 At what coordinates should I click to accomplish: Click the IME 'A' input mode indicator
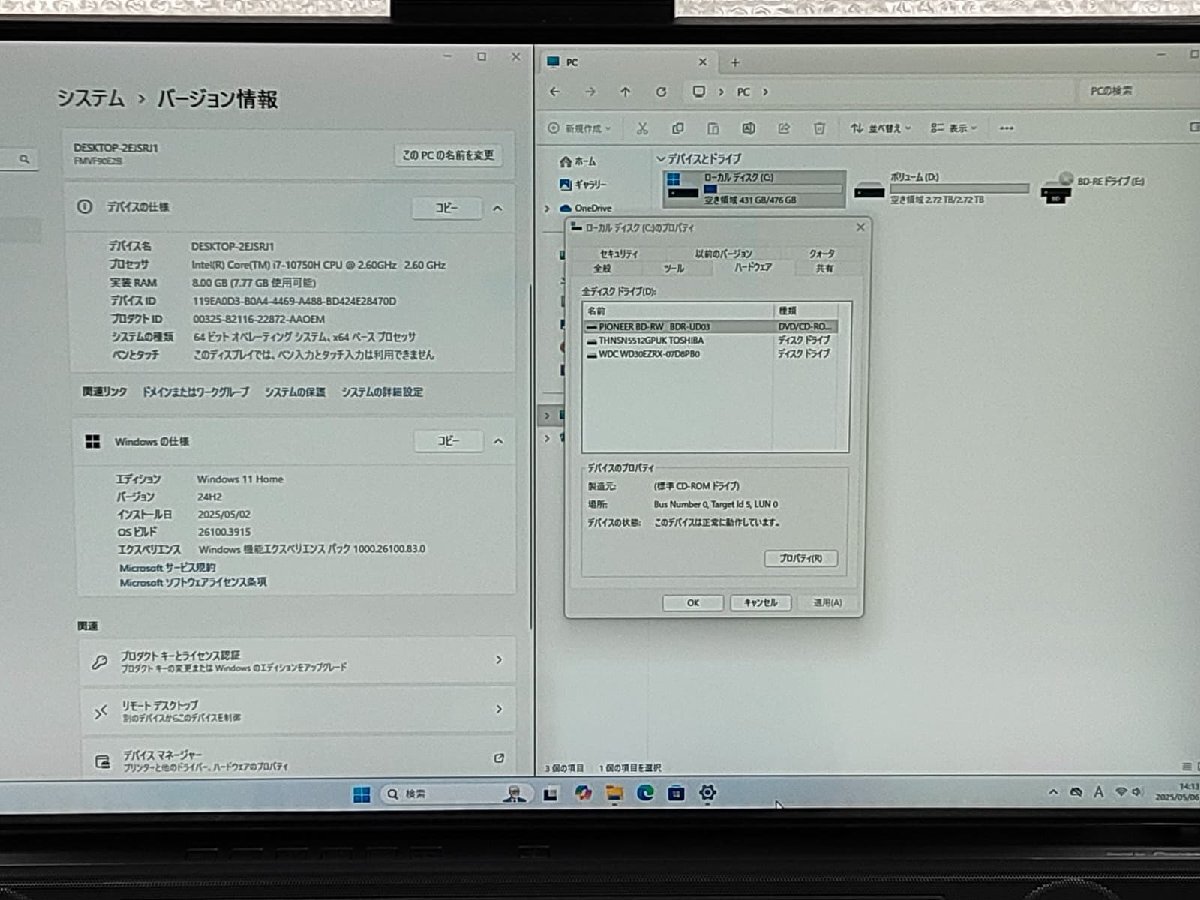(x=1099, y=792)
